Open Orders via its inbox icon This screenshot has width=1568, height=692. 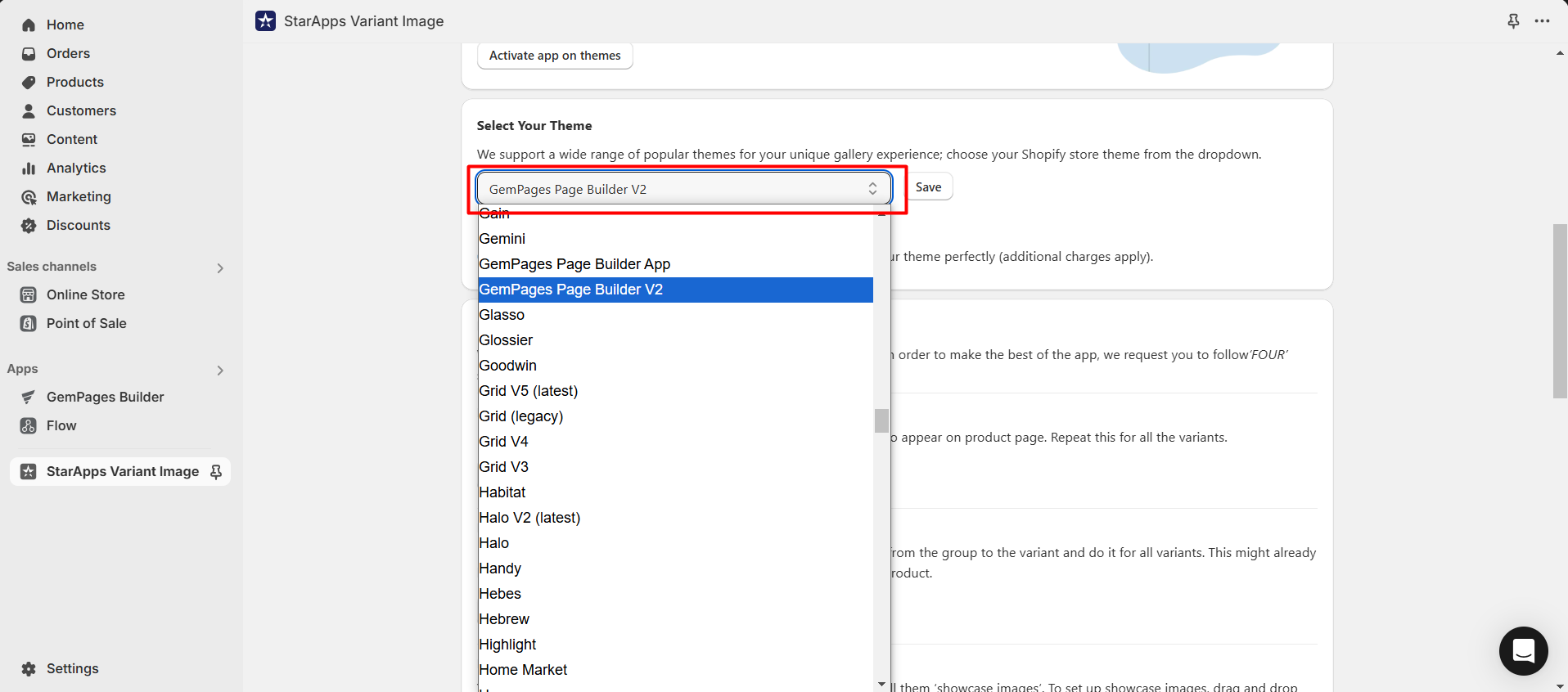point(29,54)
